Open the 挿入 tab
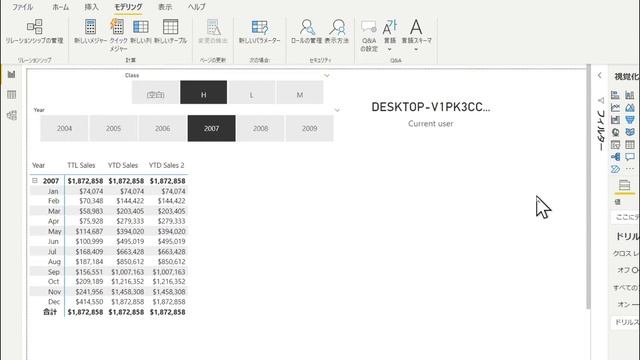This screenshot has width=640, height=360. click(91, 7)
